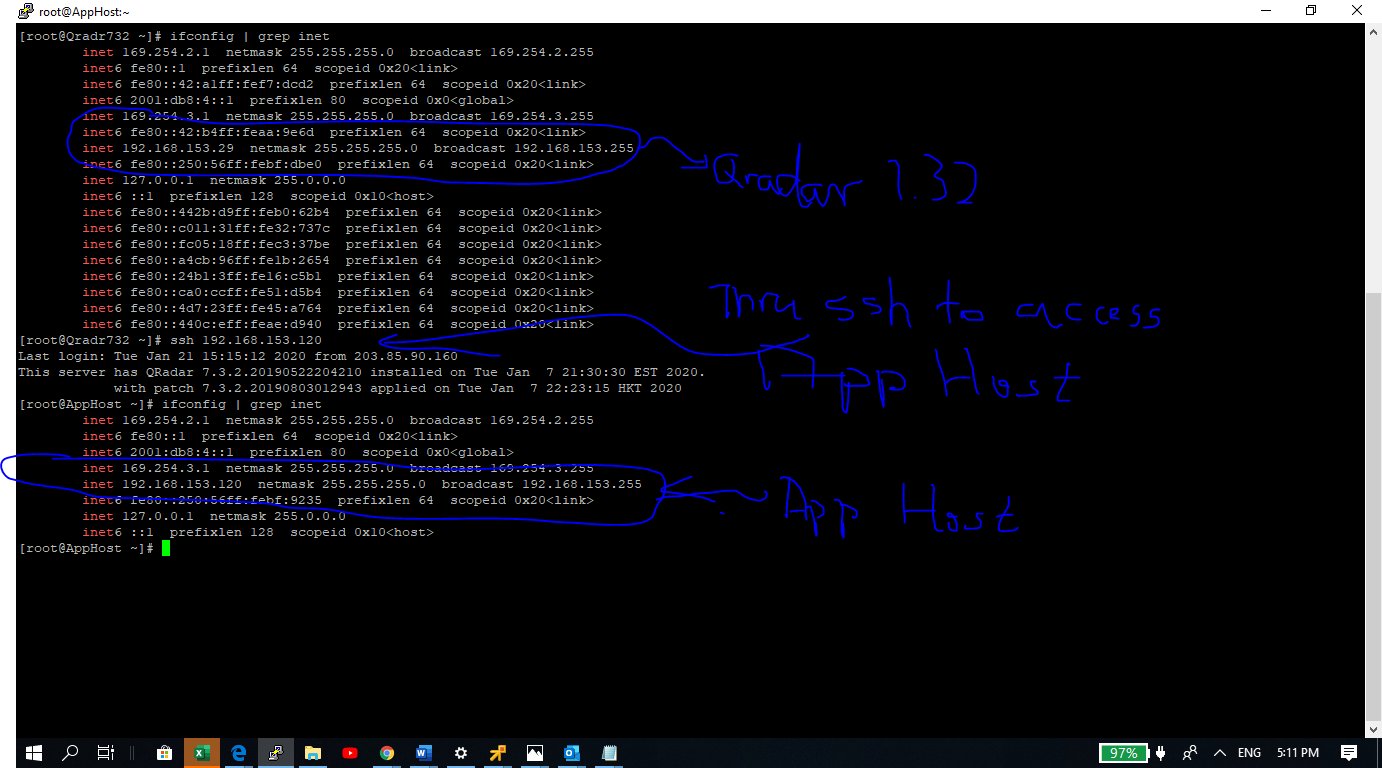Image resolution: width=1382 pixels, height=768 pixels.
Task: Open the 5:11 PM clock flyout
Action: pyautogui.click(x=1298, y=753)
